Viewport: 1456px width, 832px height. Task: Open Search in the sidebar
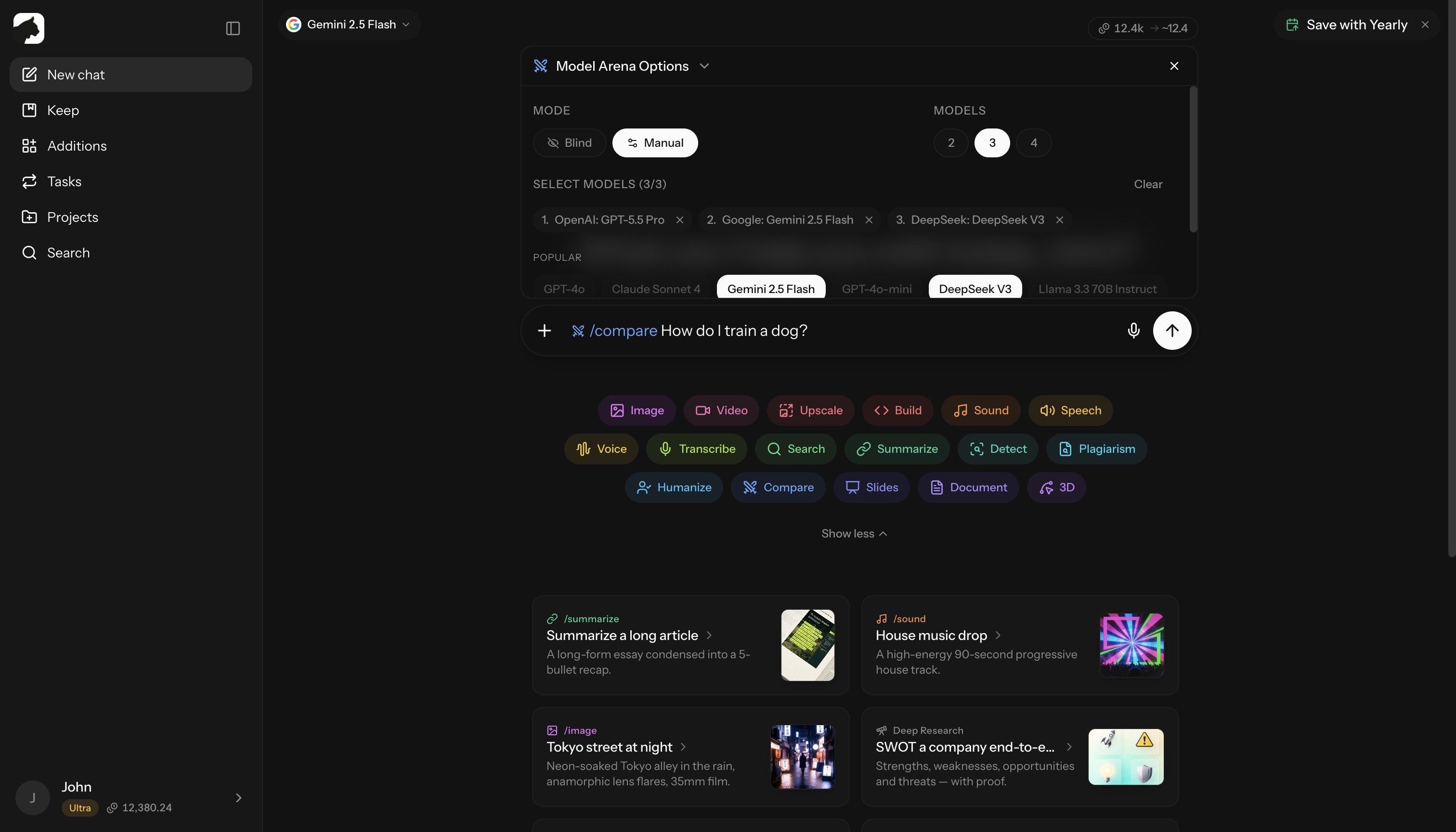pyautogui.click(x=131, y=253)
